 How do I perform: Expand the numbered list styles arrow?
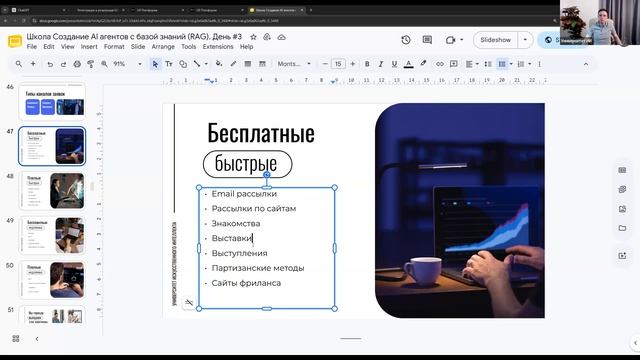click(530, 64)
